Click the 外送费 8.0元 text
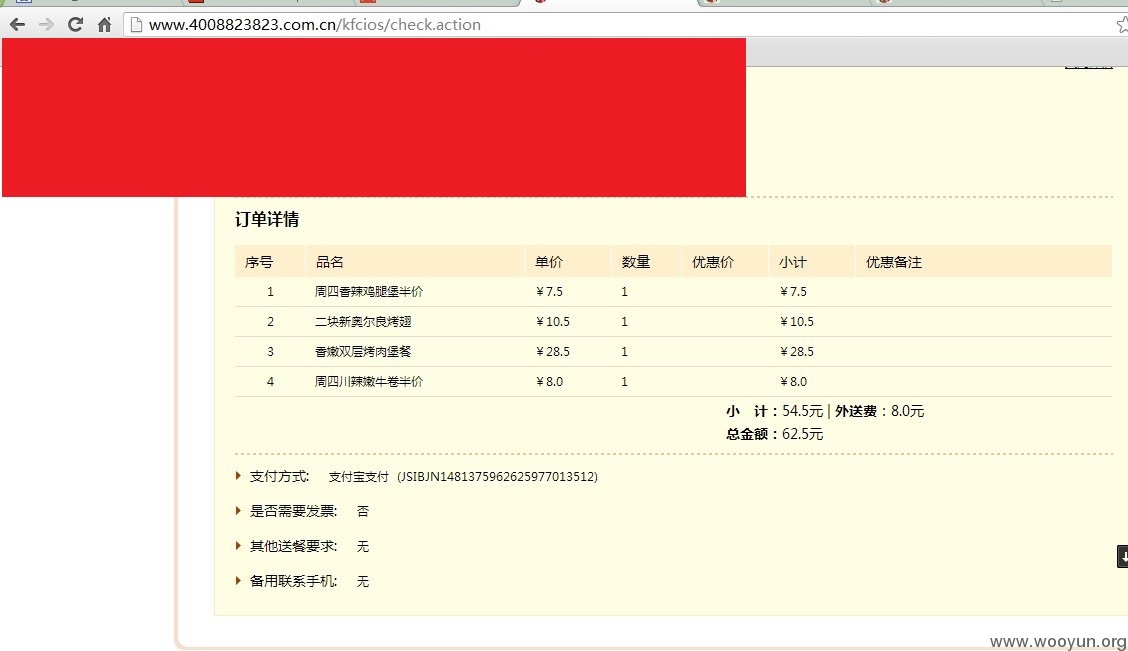Viewport: 1128px width, 651px height. coord(879,411)
